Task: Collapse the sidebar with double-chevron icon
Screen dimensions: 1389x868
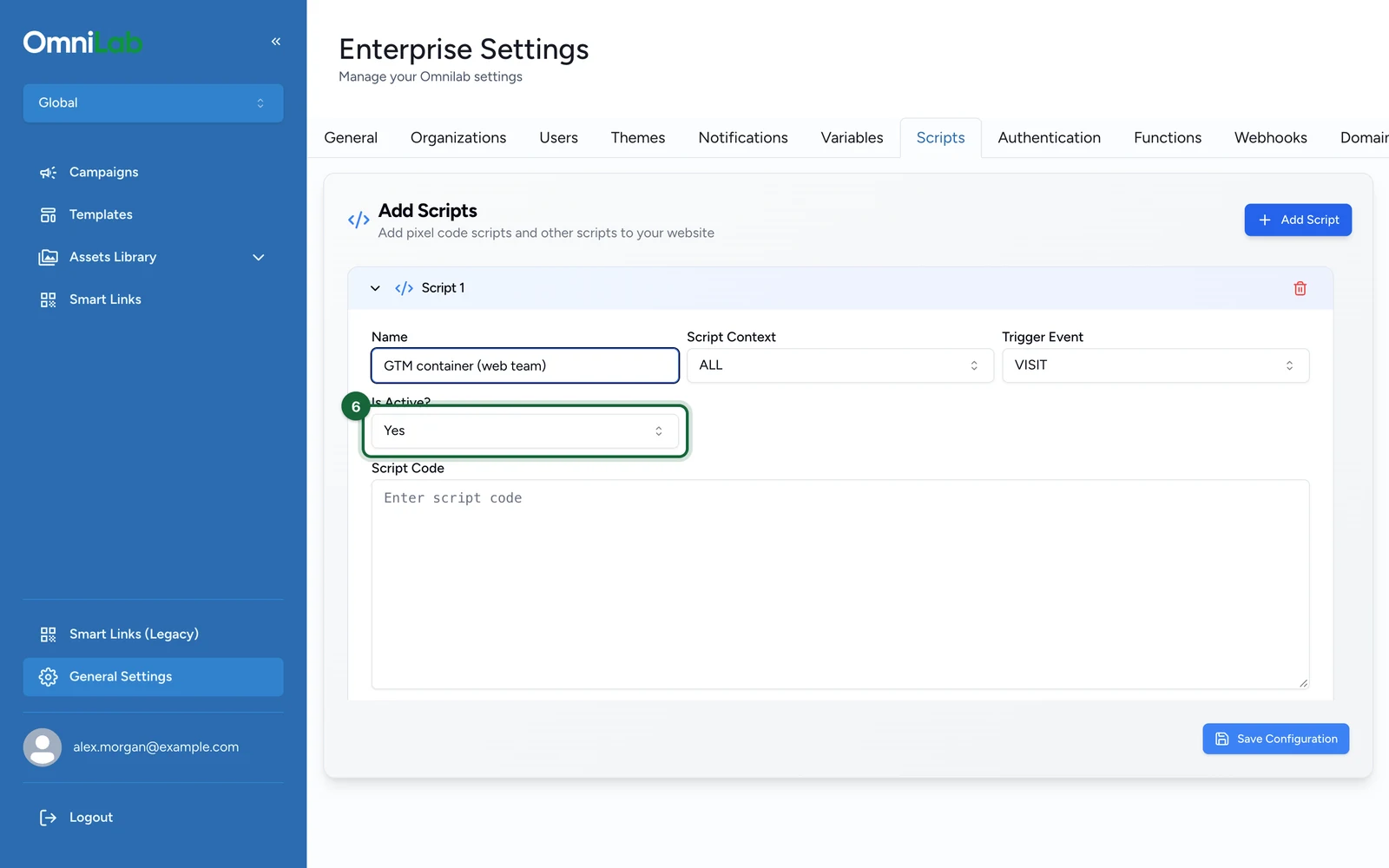Action: point(276,42)
